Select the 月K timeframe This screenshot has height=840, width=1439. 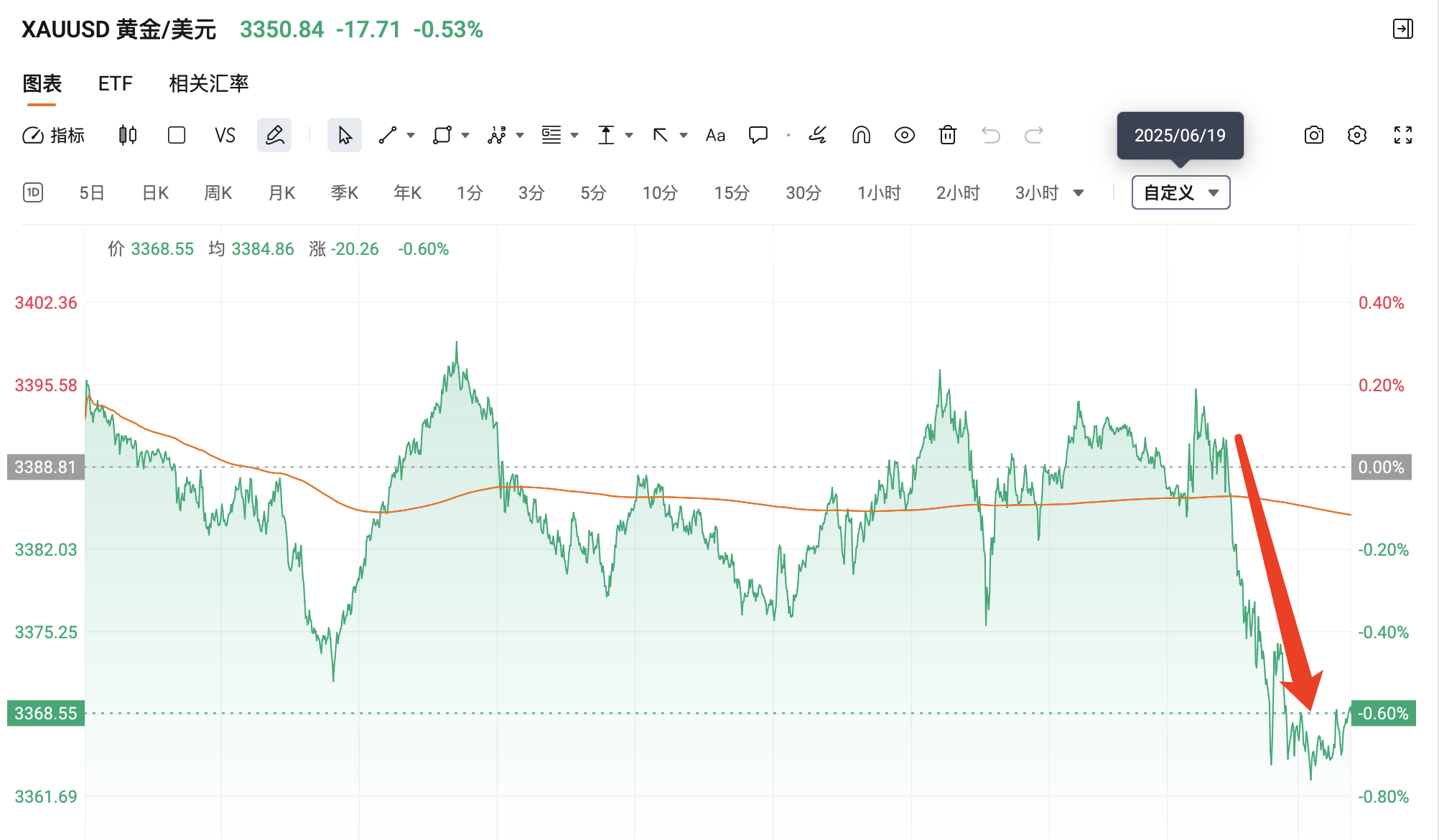point(281,192)
